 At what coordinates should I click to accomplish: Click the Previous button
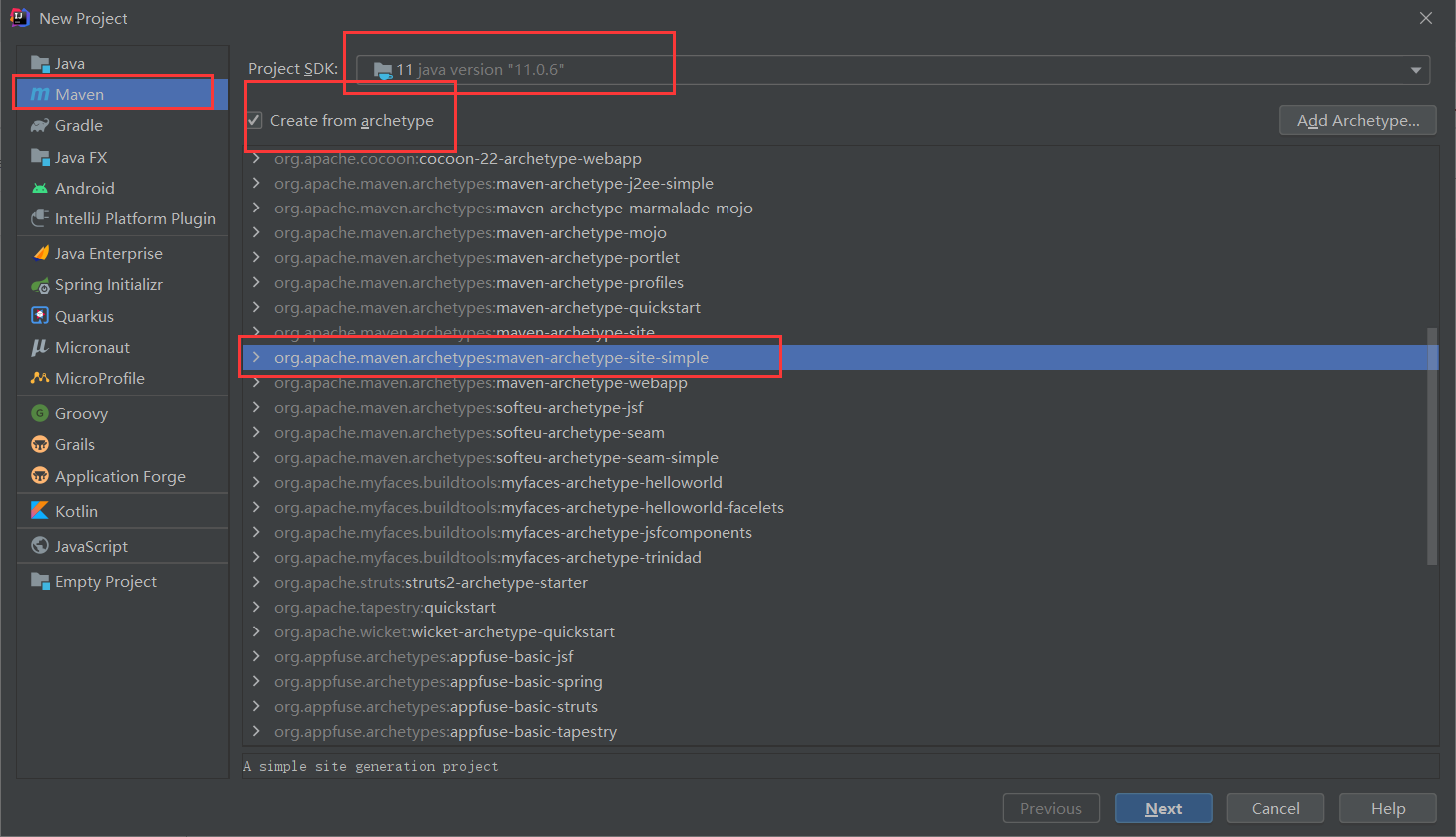(1051, 808)
